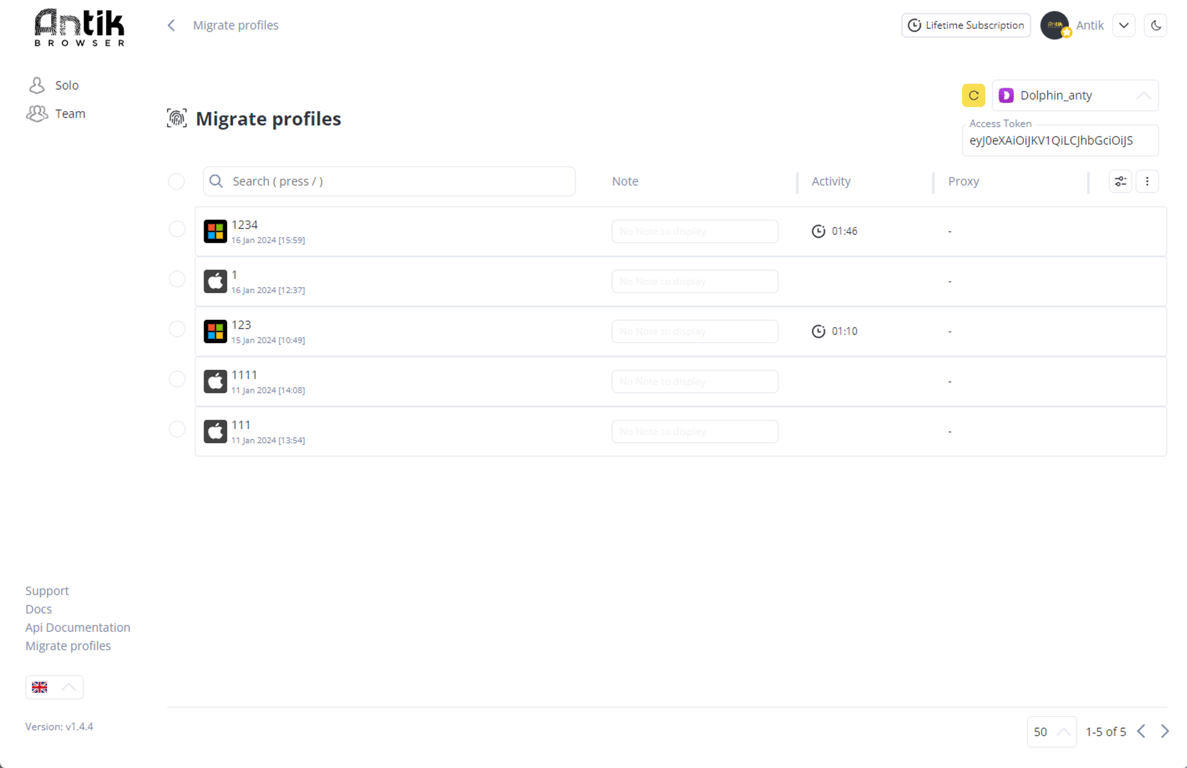The width and height of the screenshot is (1187, 768).
Task: Open column filter settings icon
Action: [x=1120, y=182]
